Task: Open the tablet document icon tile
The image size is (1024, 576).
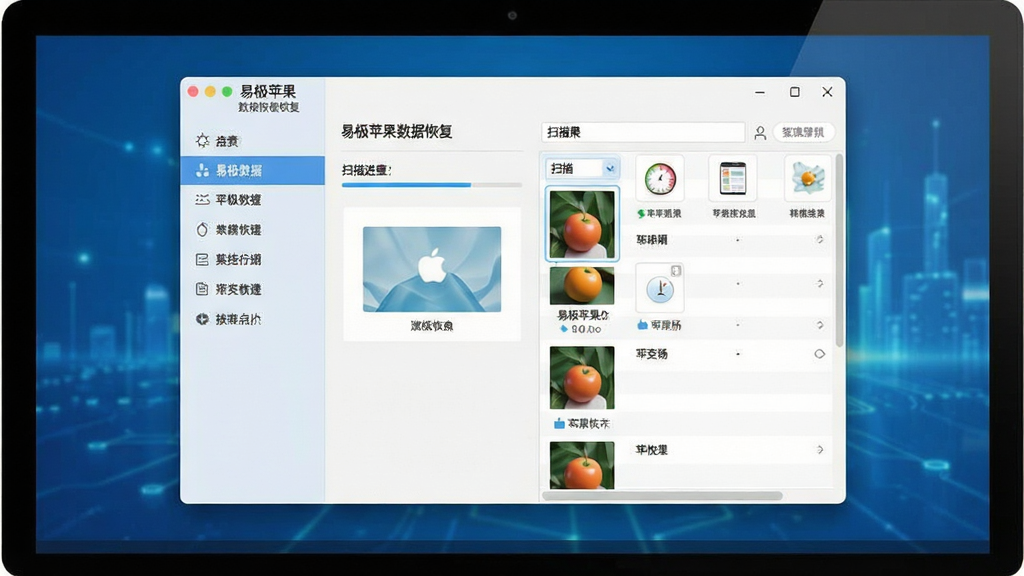Action: pos(733,178)
